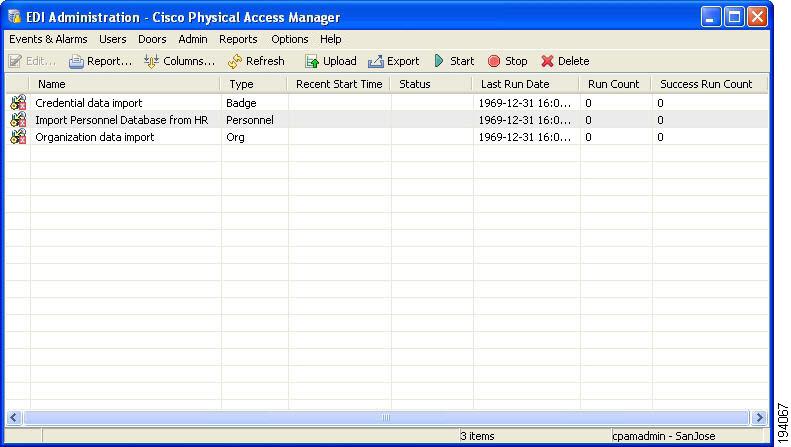
Task: Click the 3 items status bar text
Action: tap(477, 436)
